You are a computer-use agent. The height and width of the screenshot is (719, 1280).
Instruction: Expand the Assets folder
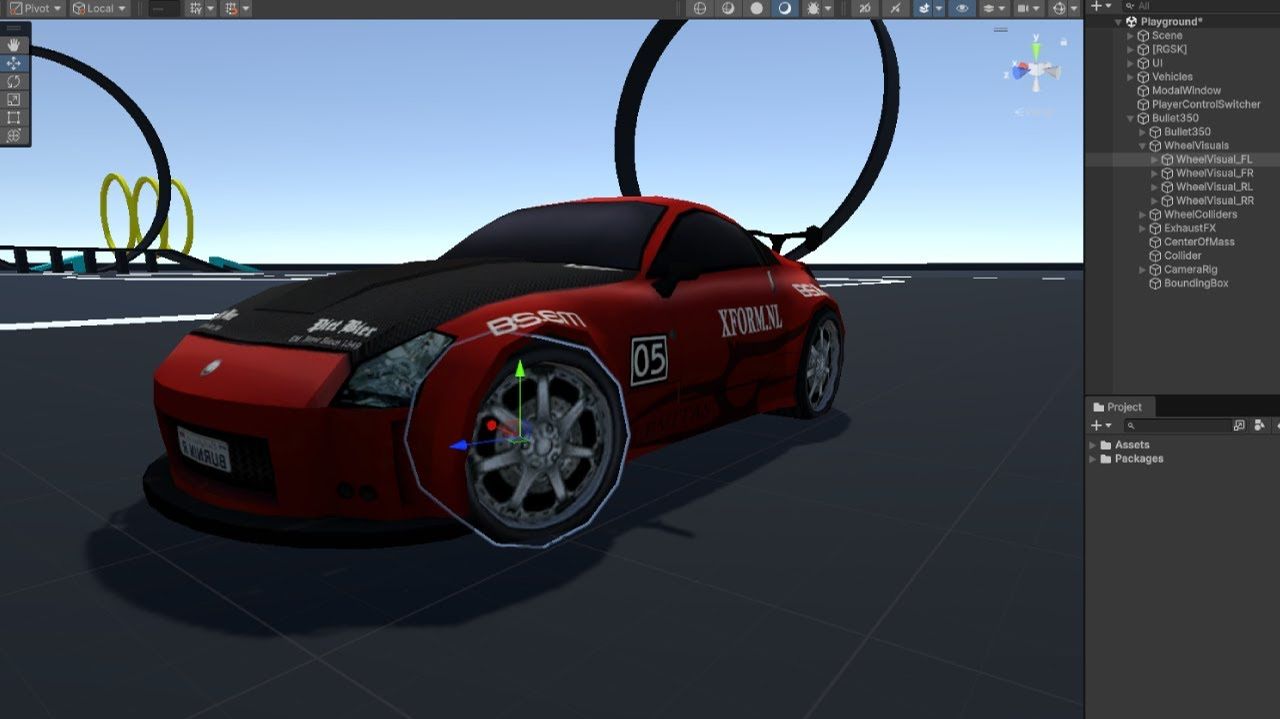pyautogui.click(x=1092, y=445)
